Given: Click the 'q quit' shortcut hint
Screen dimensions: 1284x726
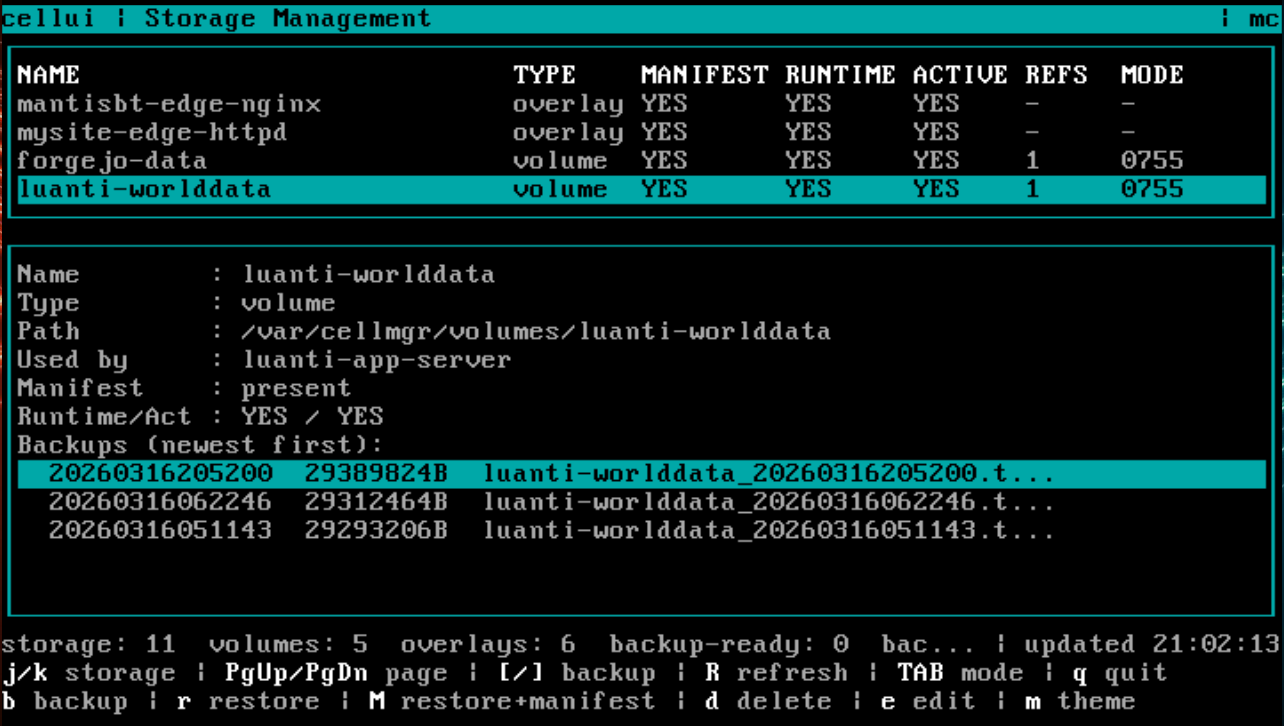Looking at the screenshot, I should [1120, 673].
